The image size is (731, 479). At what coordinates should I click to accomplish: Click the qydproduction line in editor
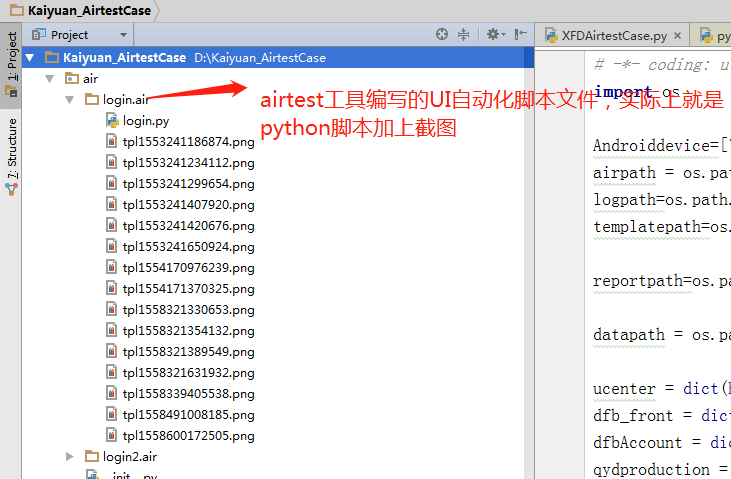point(662,469)
